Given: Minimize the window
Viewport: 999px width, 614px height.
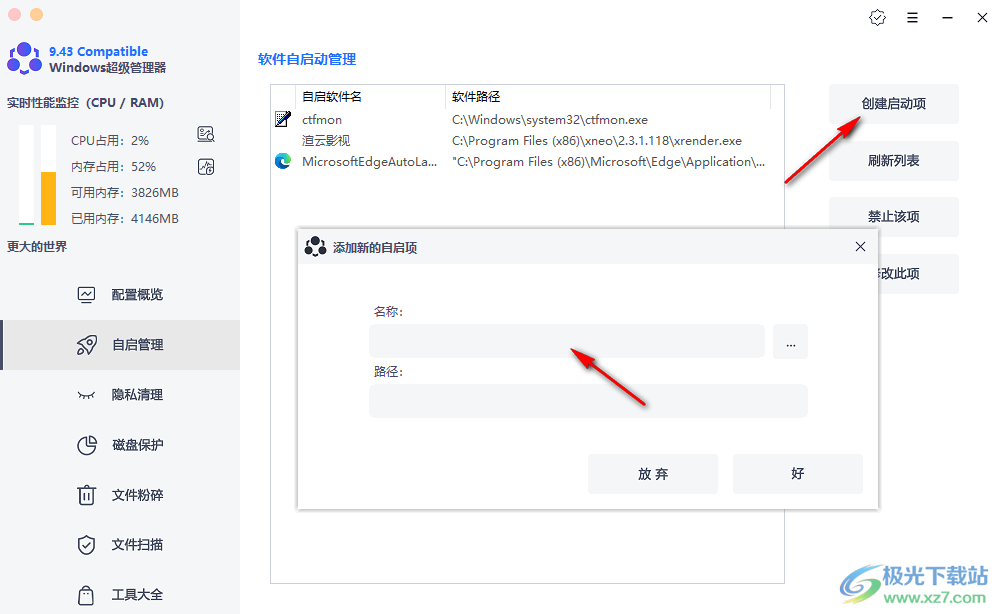Looking at the screenshot, I should (x=947, y=18).
